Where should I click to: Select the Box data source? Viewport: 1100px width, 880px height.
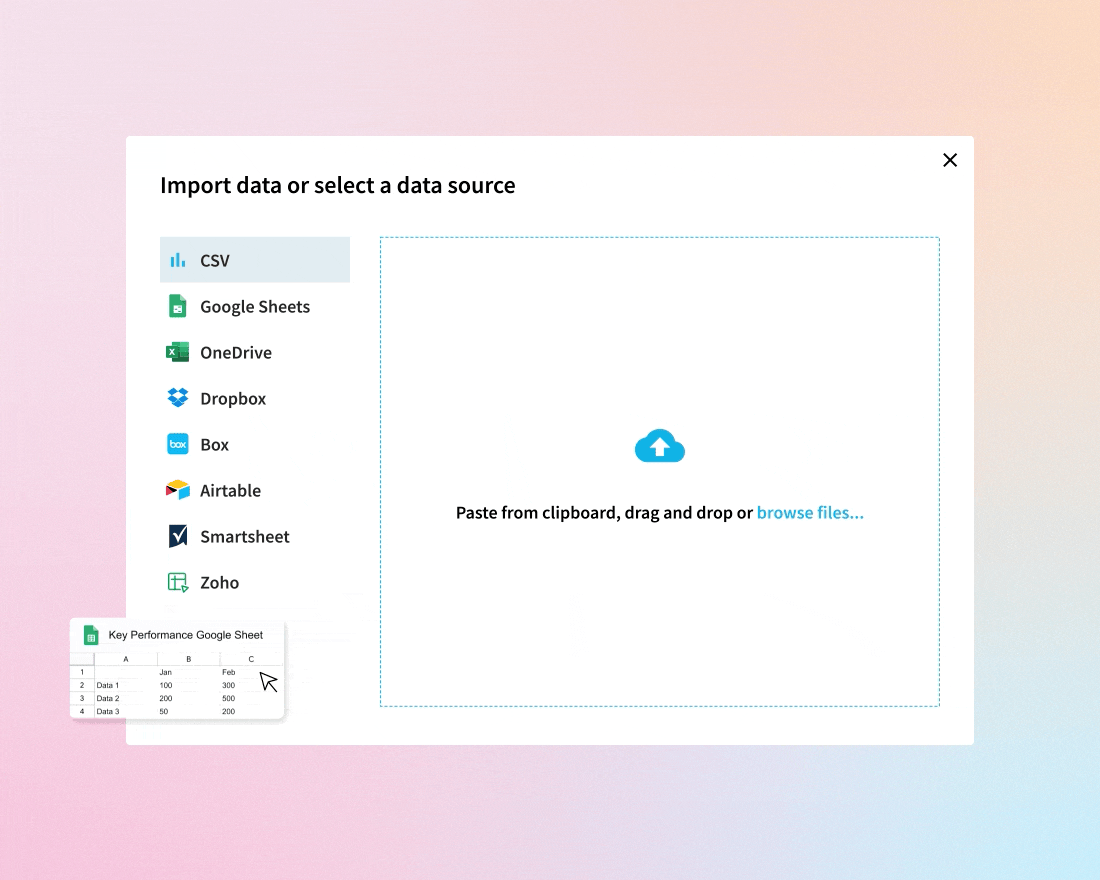coord(255,444)
